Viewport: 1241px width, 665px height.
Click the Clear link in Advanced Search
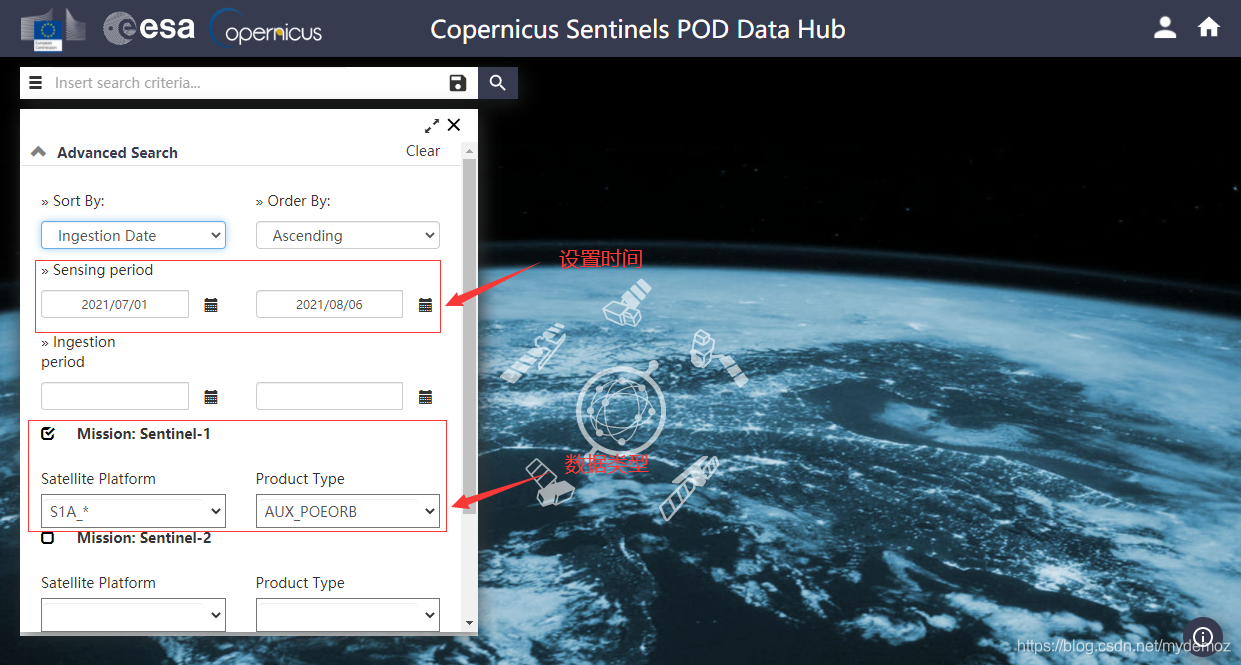[x=423, y=151]
